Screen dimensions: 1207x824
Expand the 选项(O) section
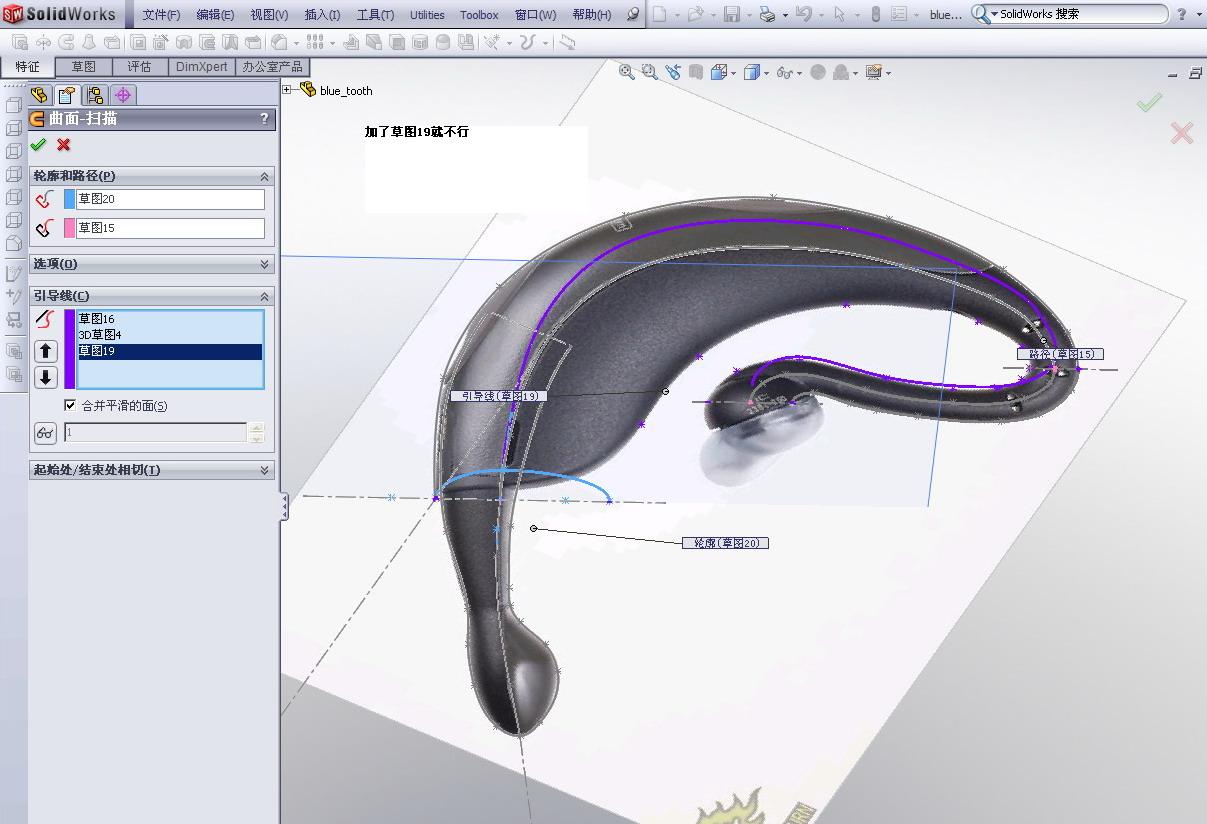pyautogui.click(x=265, y=264)
